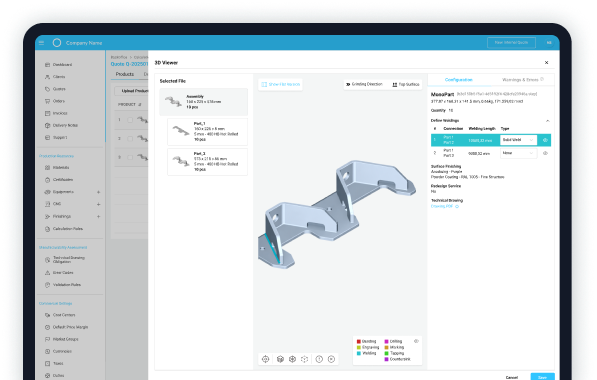Open Support in the sidebar

click(x=56, y=137)
